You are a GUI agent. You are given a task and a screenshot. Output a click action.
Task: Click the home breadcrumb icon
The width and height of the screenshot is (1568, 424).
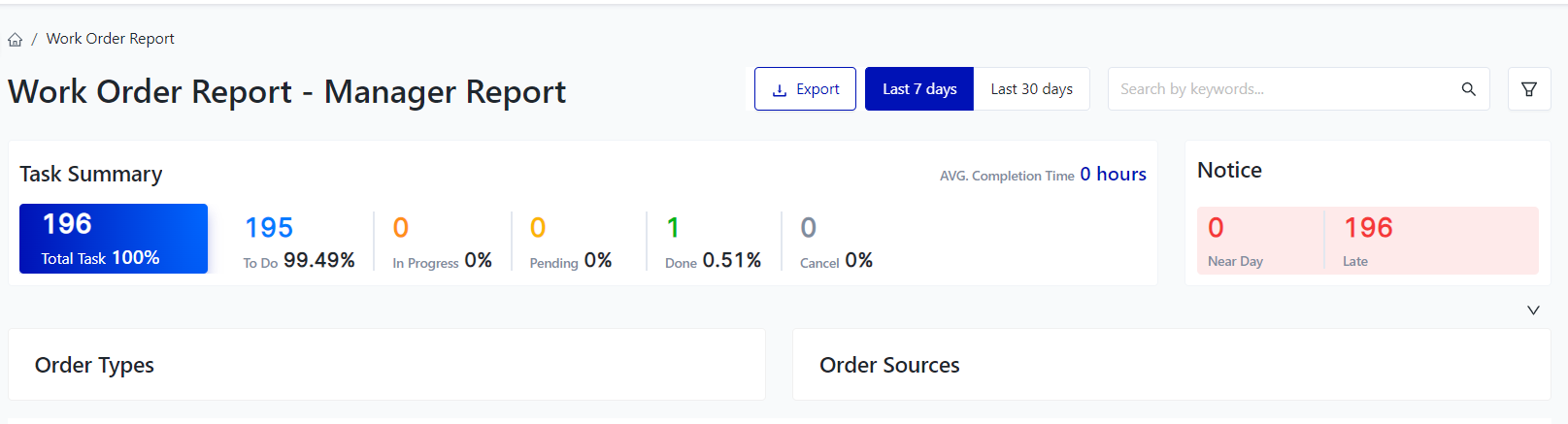point(16,40)
